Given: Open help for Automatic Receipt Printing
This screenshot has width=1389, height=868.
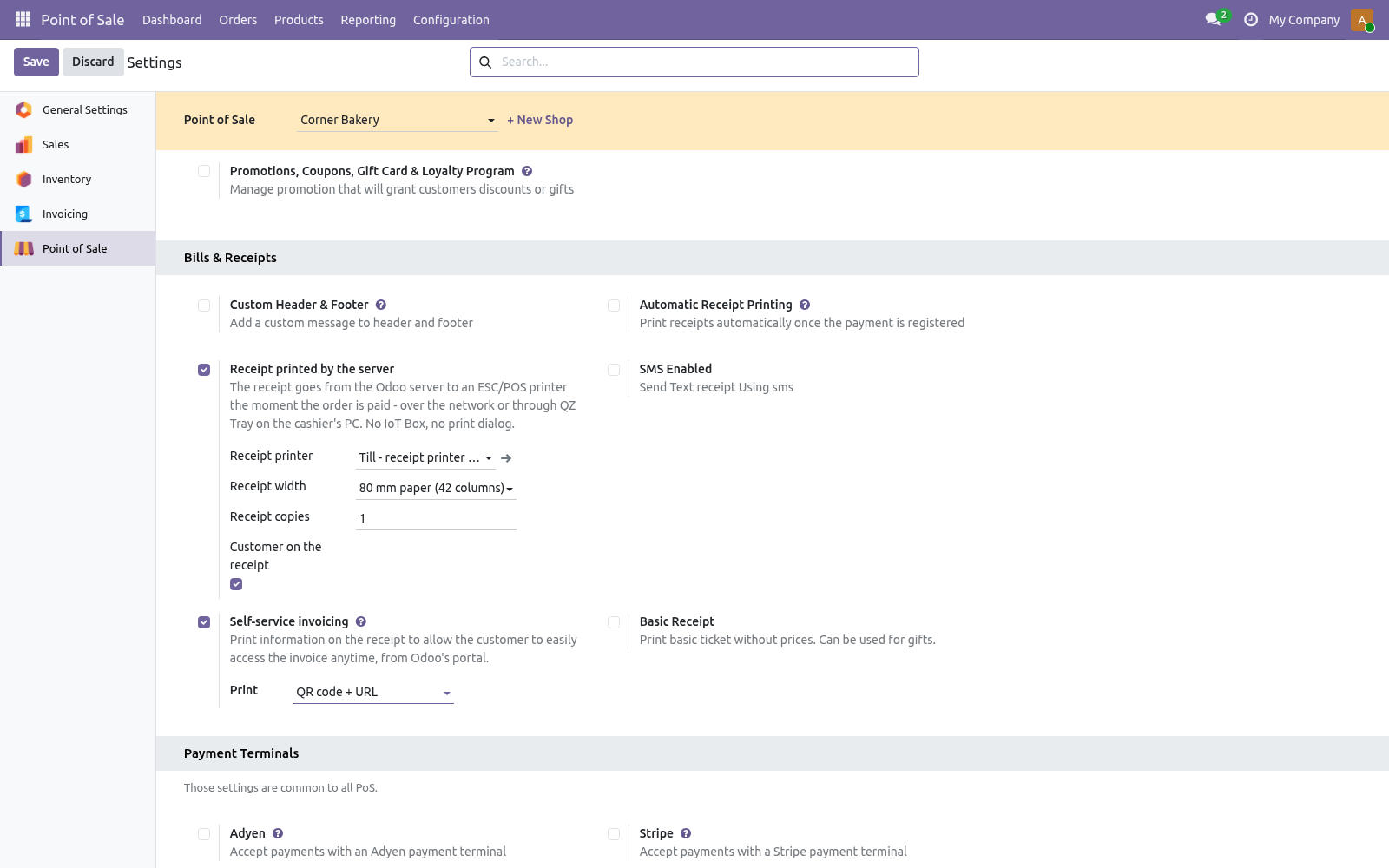Looking at the screenshot, I should [805, 305].
